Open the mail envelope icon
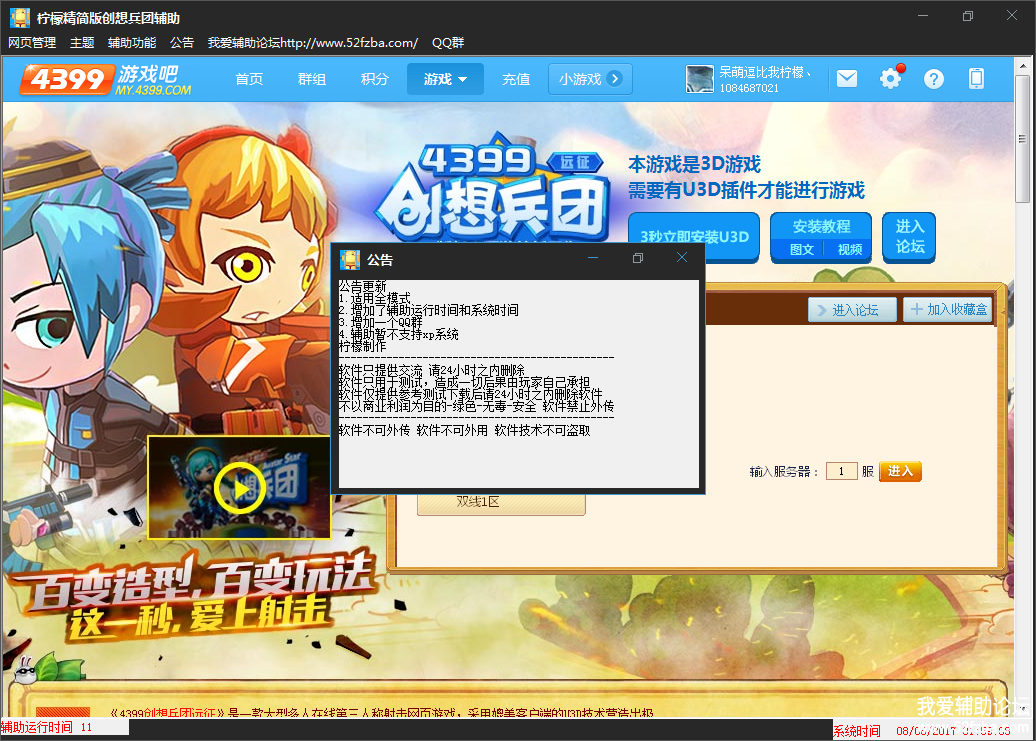 (846, 79)
